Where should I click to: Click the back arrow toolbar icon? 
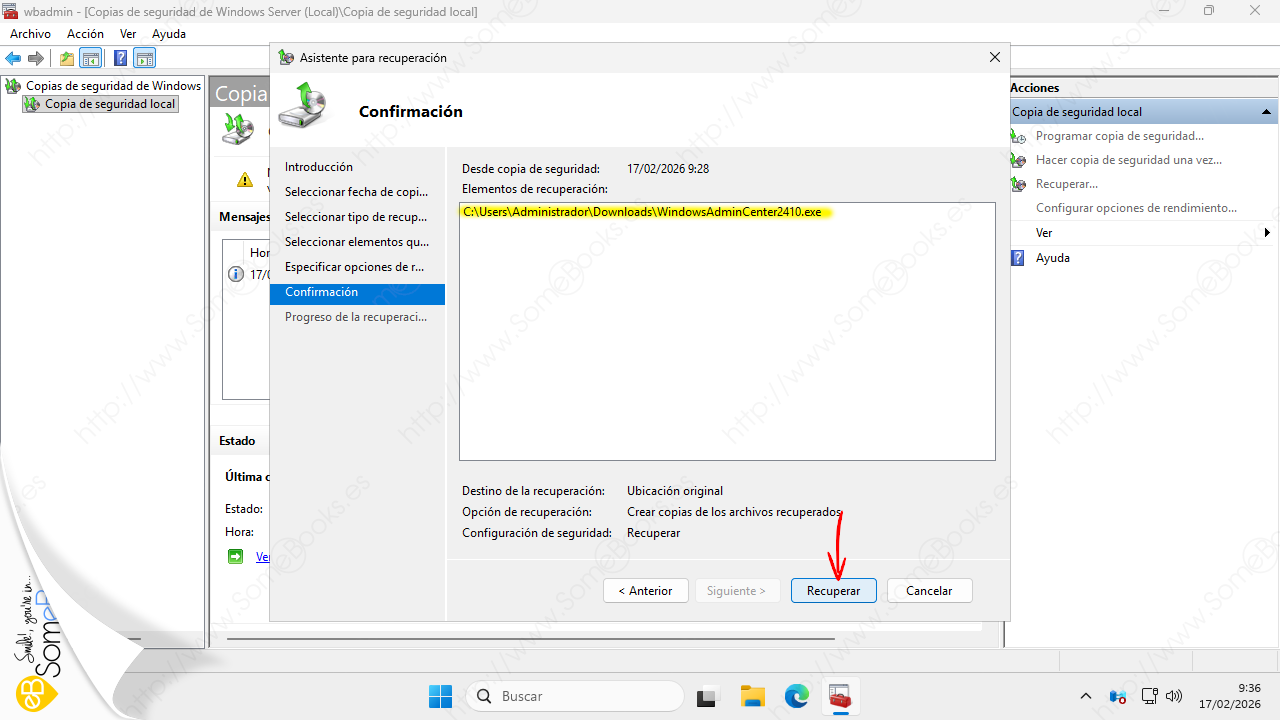(13, 58)
